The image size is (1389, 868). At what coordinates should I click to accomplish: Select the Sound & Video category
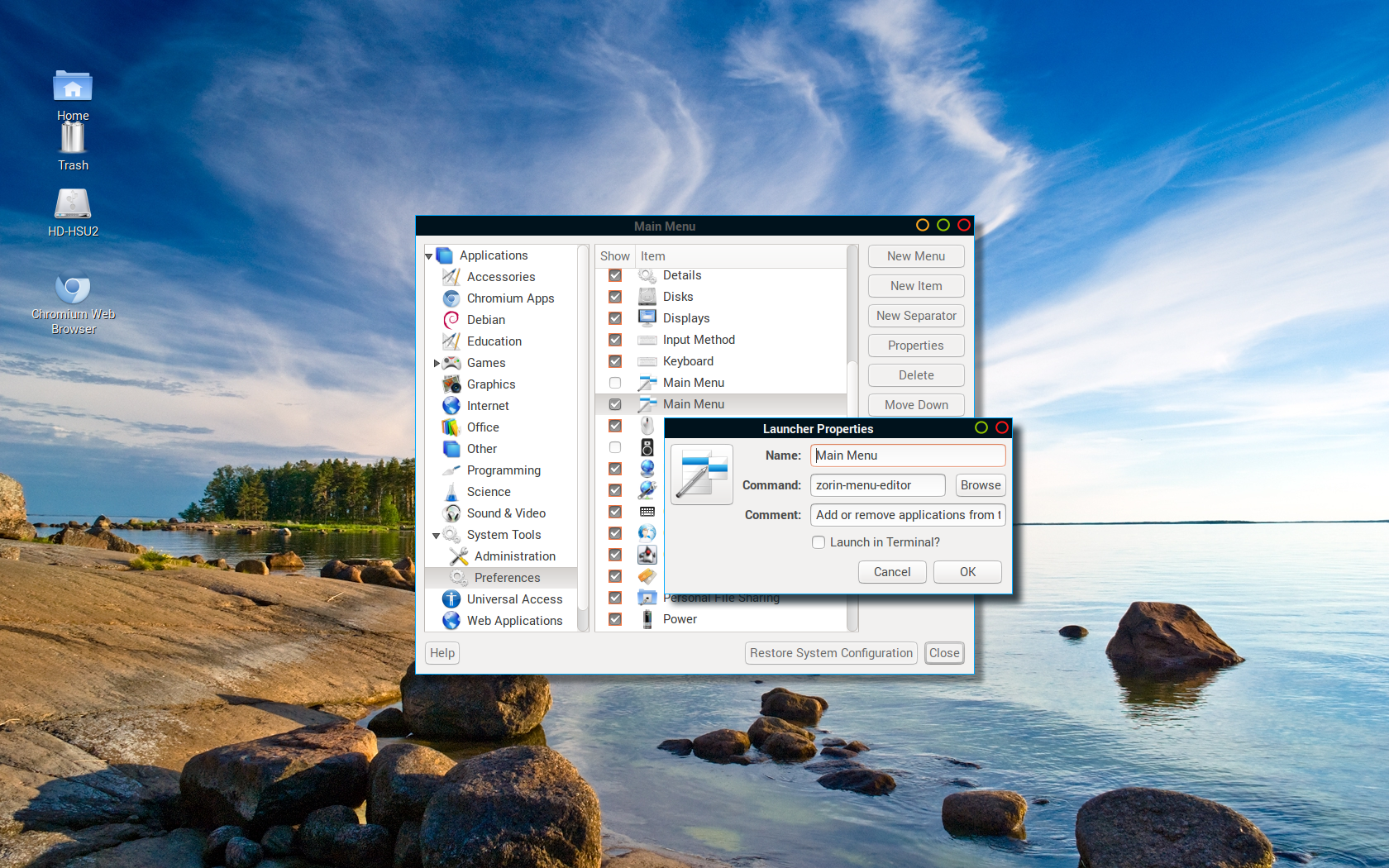point(506,513)
